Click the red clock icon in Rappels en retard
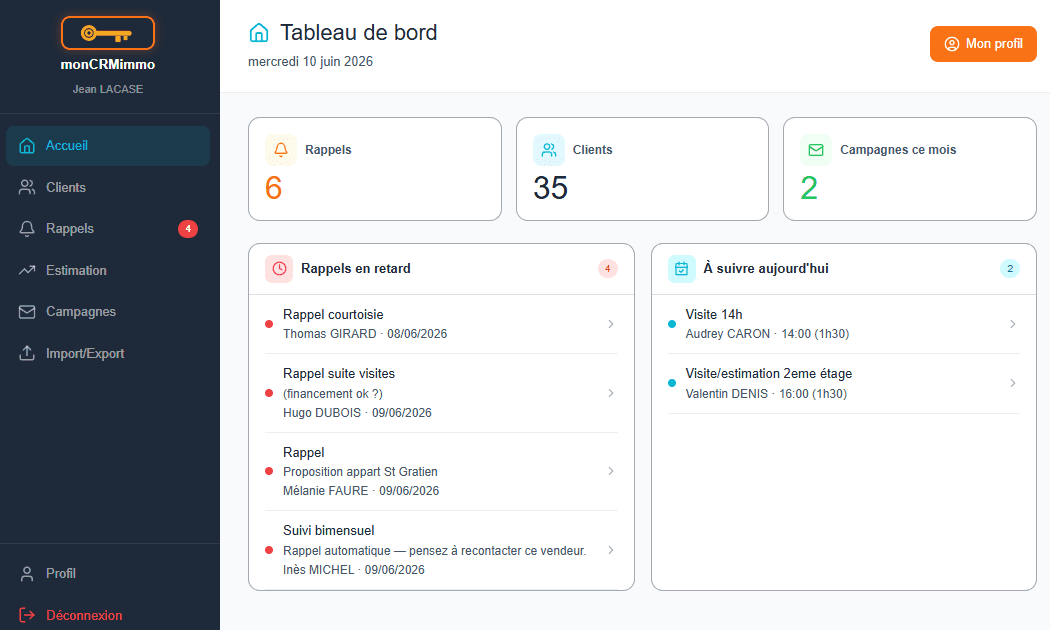 point(279,268)
